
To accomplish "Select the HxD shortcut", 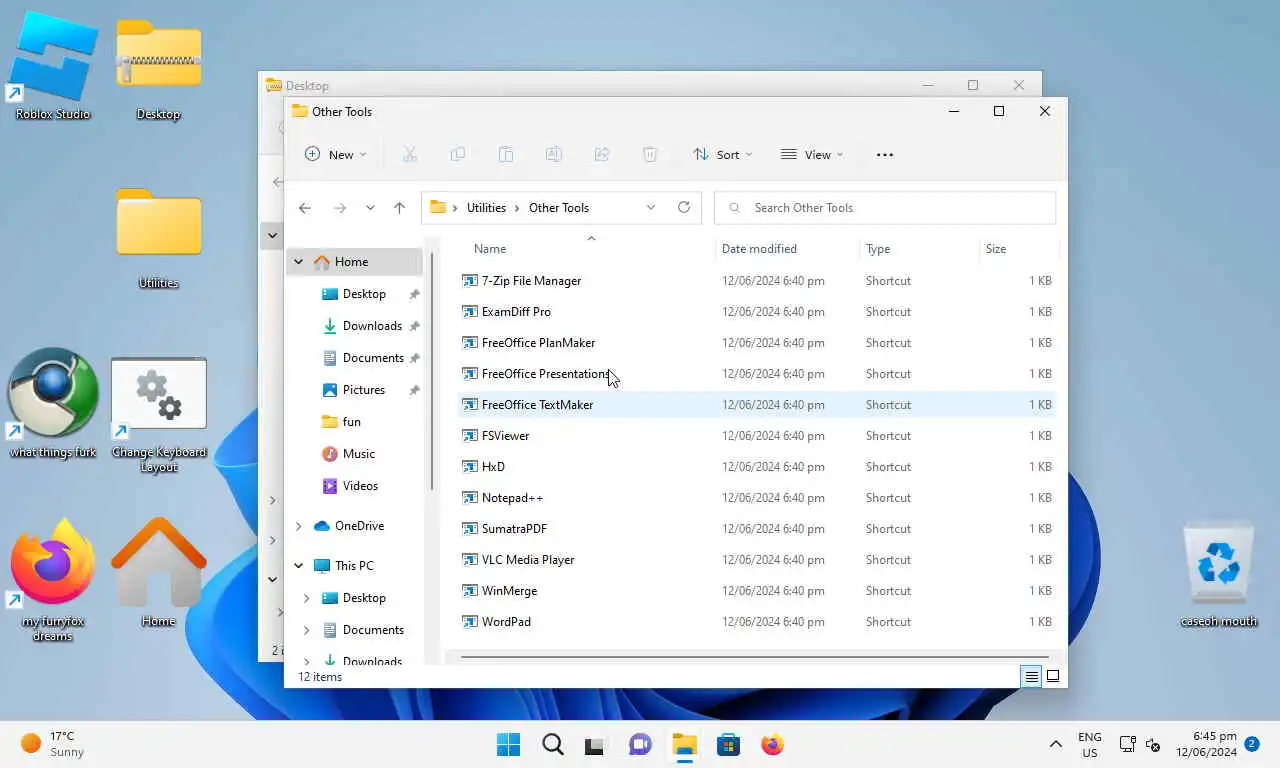I will (756, 467).
